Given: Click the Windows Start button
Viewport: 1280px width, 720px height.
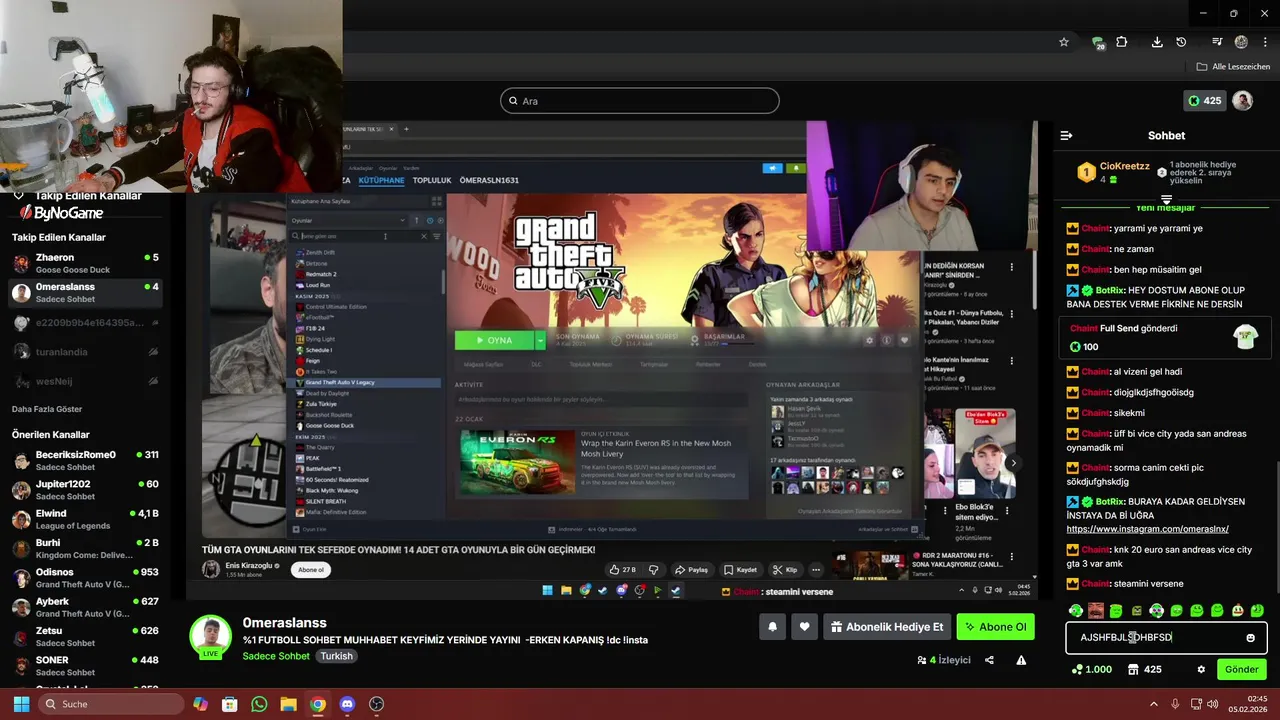Looking at the screenshot, I should 19,704.
